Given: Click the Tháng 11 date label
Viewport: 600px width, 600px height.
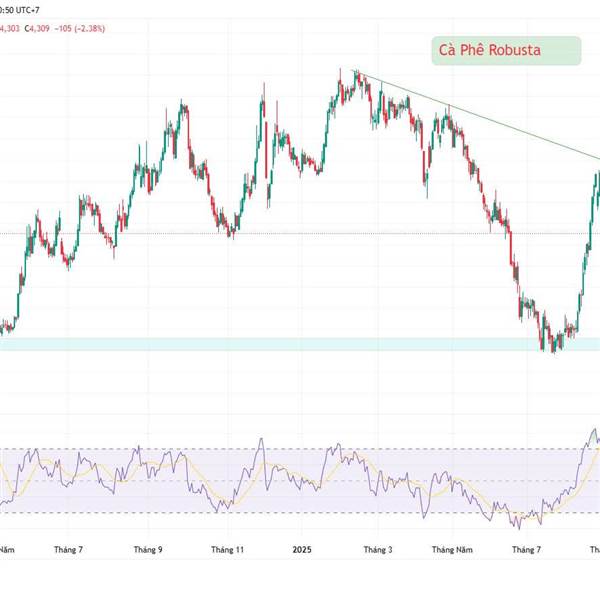Looking at the screenshot, I should click(227, 549).
